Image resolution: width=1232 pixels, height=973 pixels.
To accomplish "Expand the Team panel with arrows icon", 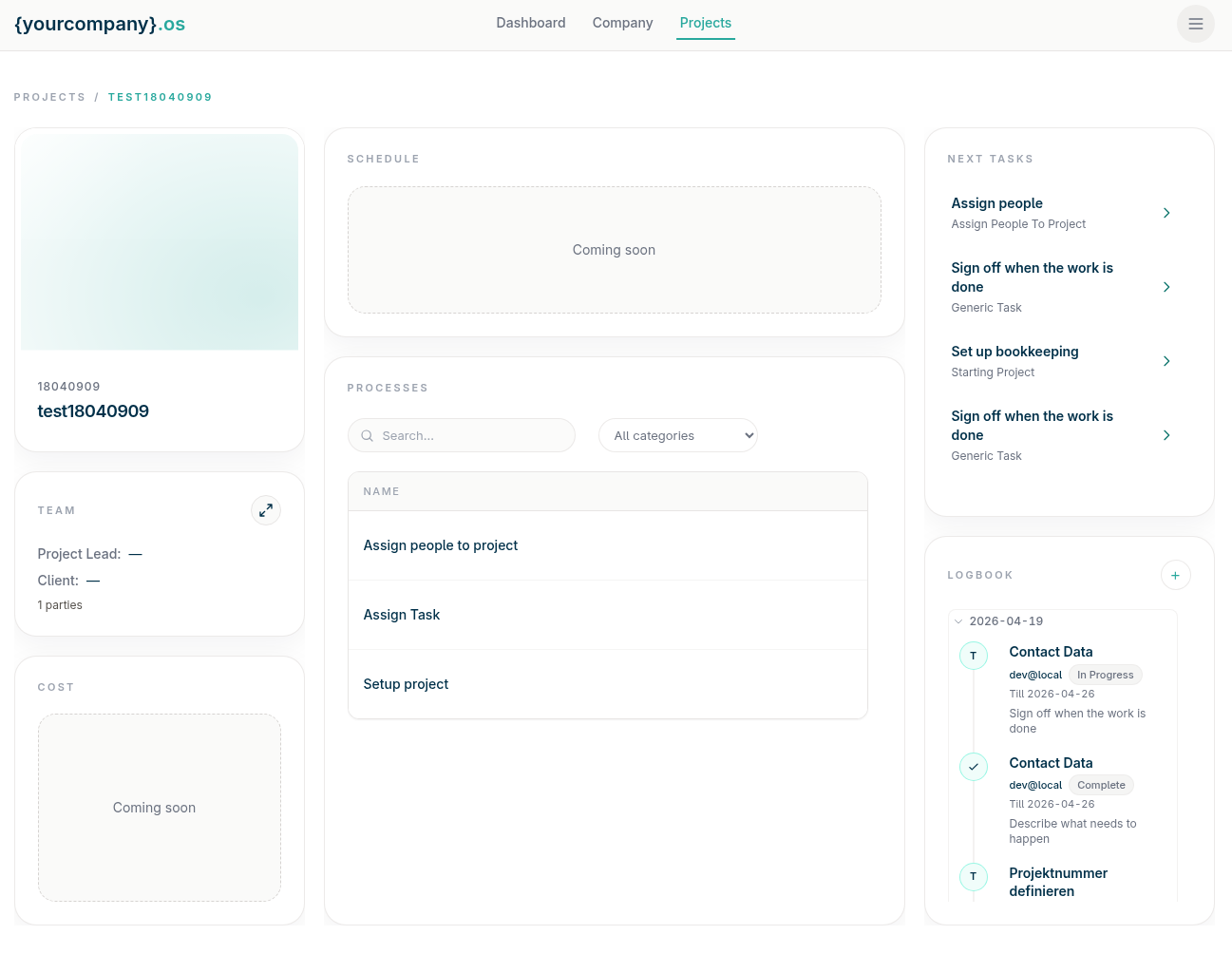I will pos(266,510).
